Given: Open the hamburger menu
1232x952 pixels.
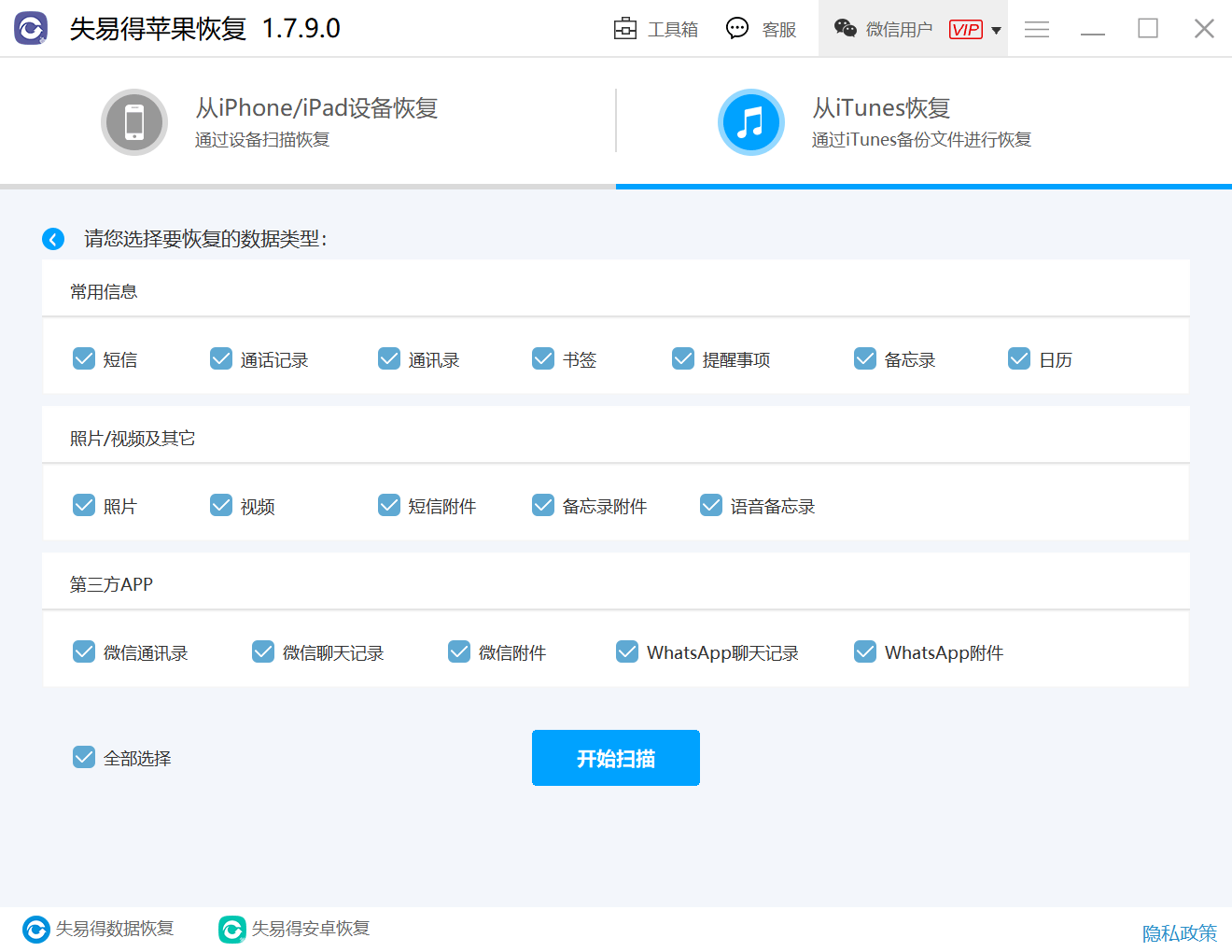Looking at the screenshot, I should [1037, 29].
